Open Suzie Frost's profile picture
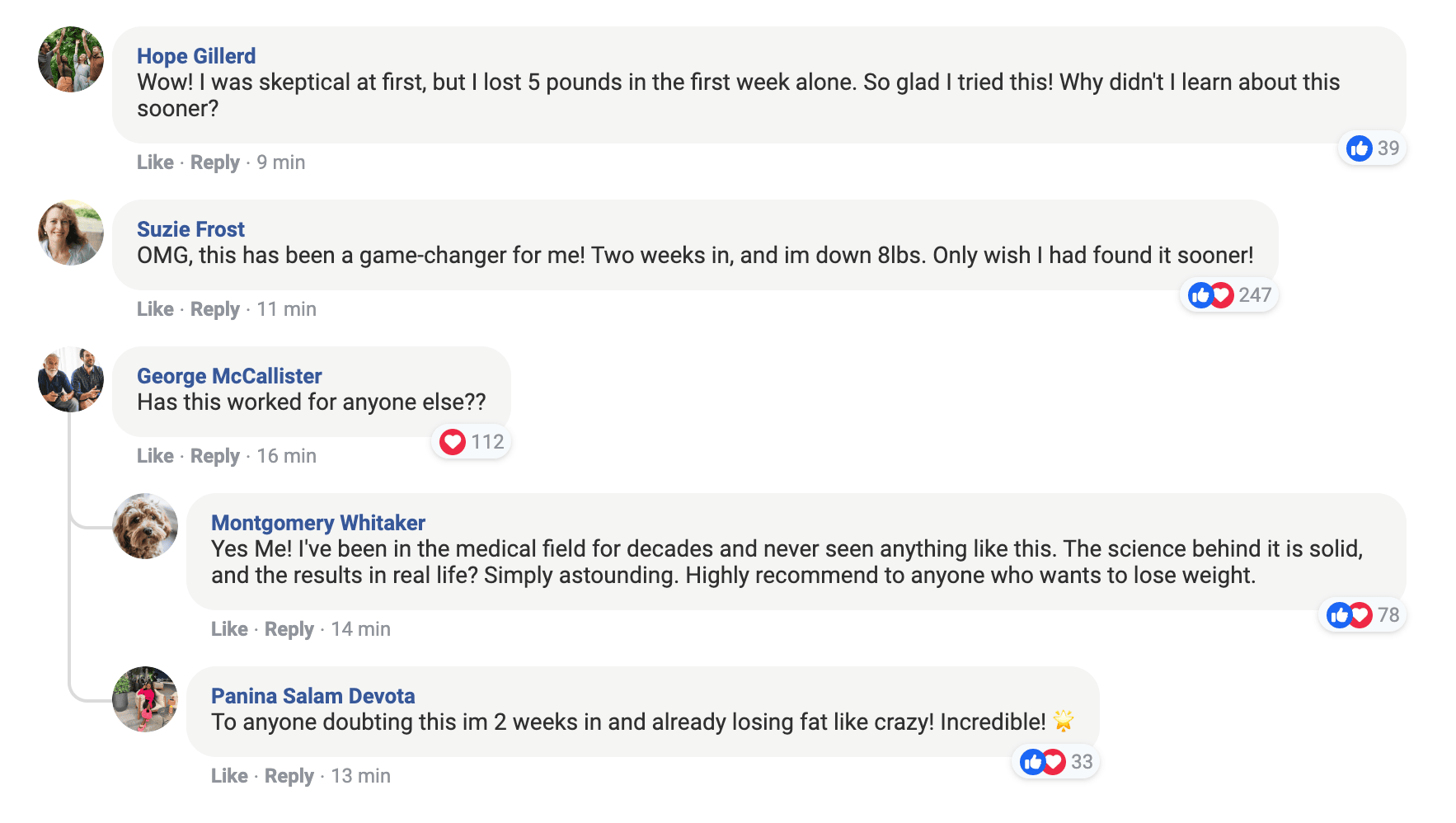This screenshot has height=823, width=1456. (71, 233)
